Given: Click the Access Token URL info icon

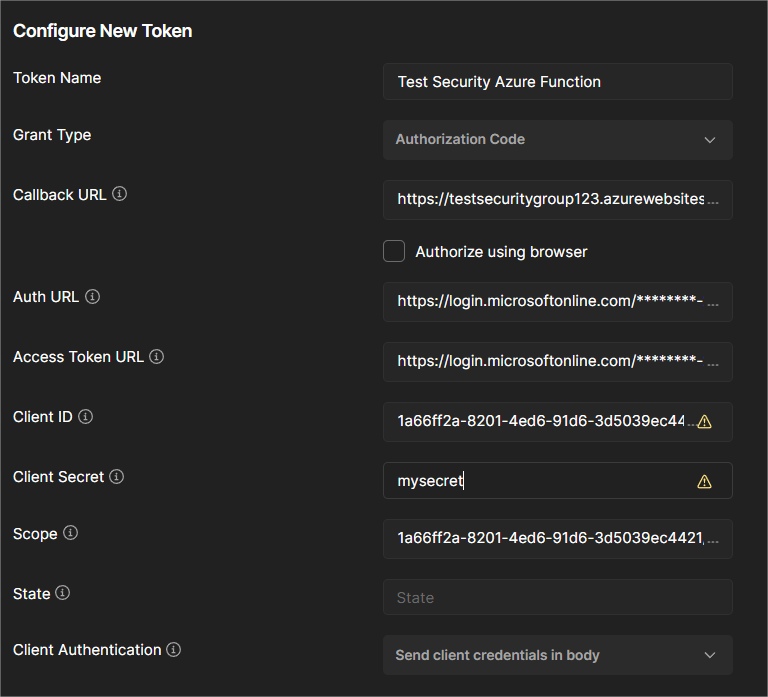Looking at the screenshot, I should point(157,357).
